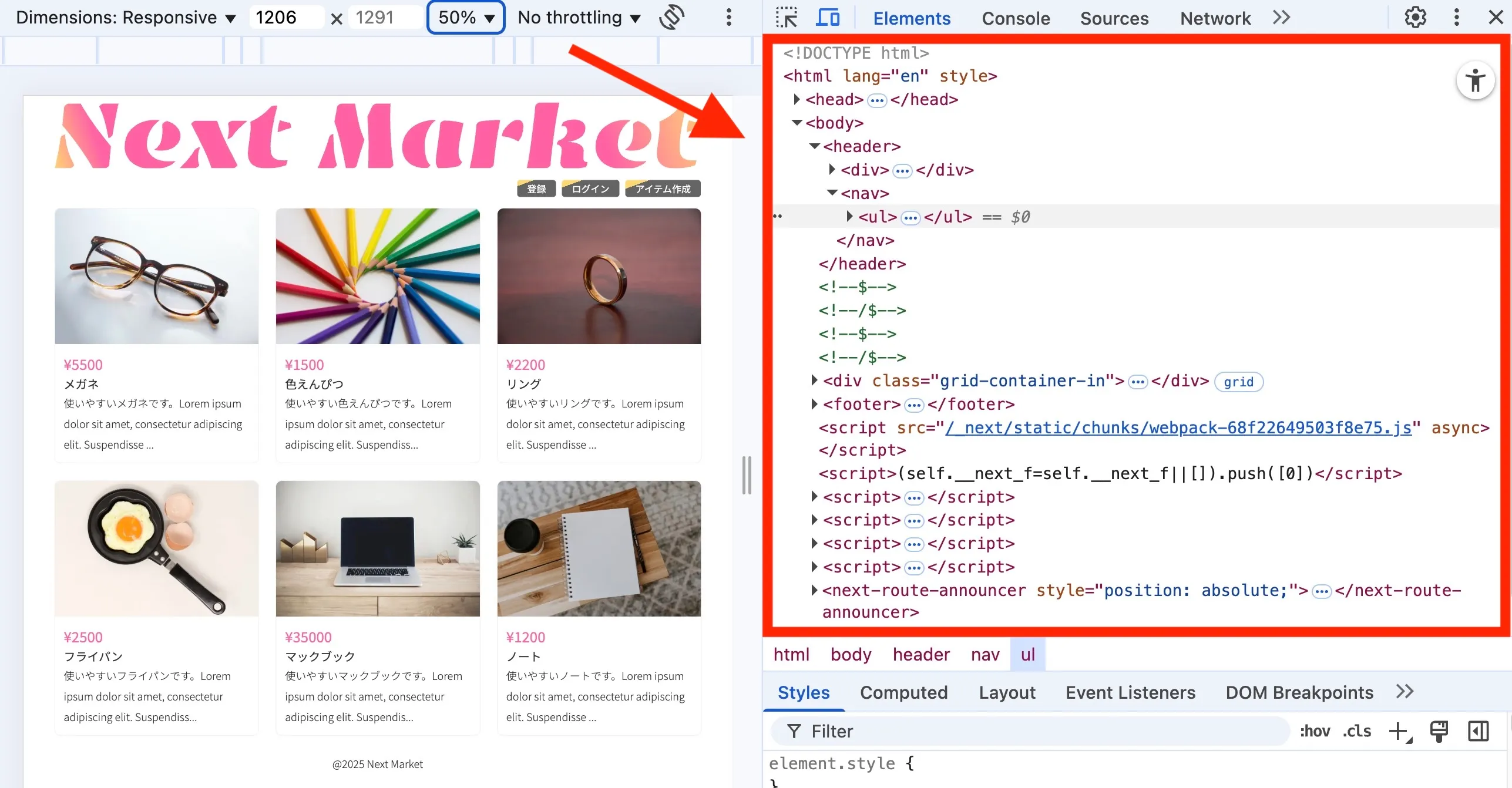Click the viewport resize handle bar

coord(747,475)
